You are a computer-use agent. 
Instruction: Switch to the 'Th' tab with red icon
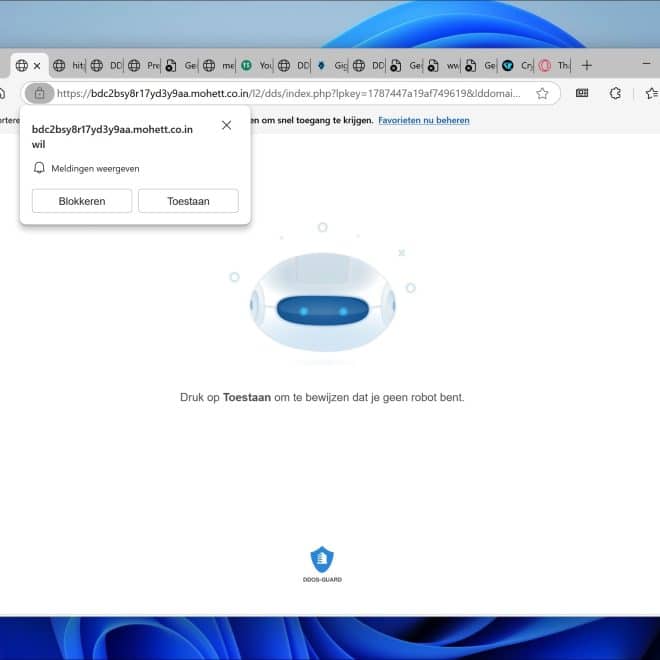(555, 65)
